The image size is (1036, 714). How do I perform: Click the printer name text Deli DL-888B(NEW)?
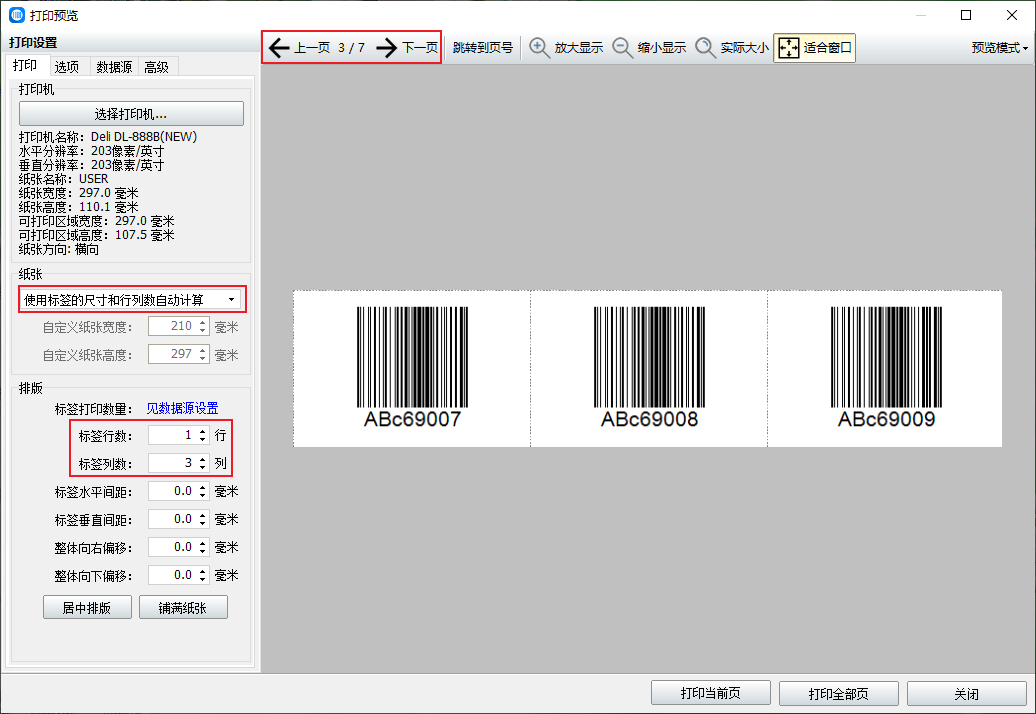click(144, 137)
